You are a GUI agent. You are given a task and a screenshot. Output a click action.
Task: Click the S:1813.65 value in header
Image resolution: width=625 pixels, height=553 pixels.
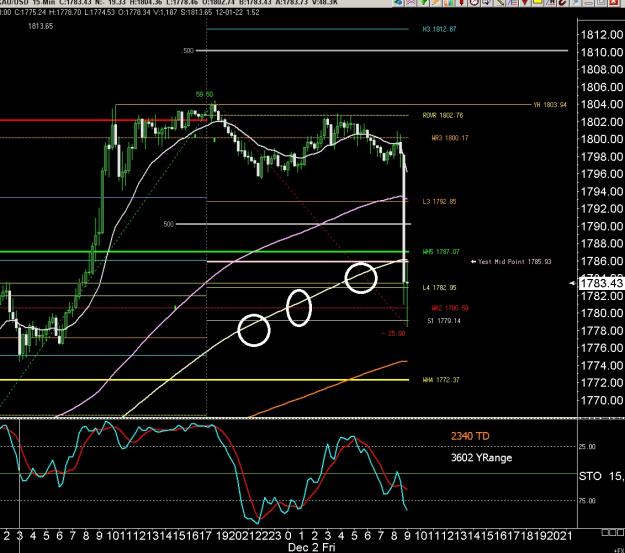coord(197,12)
